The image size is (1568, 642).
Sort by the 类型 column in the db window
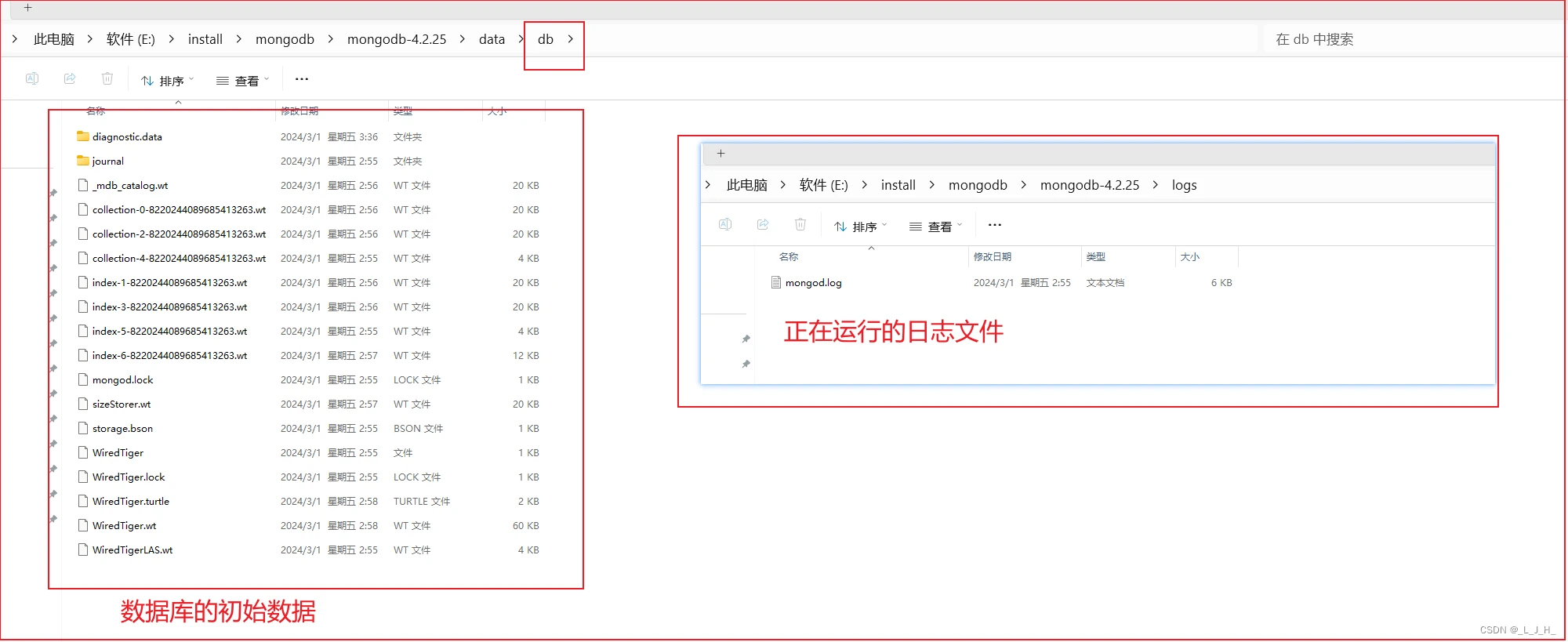403,111
